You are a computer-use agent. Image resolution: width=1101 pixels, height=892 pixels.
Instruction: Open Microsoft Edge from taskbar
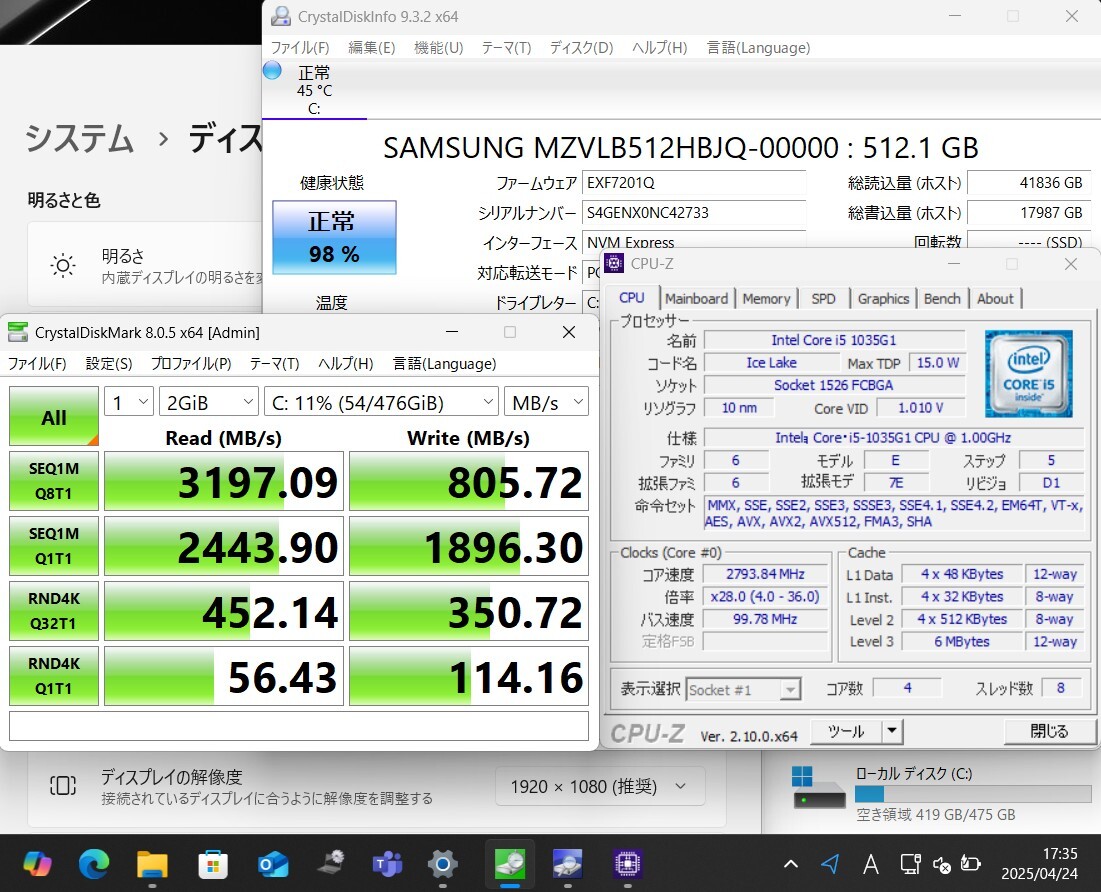(x=94, y=863)
